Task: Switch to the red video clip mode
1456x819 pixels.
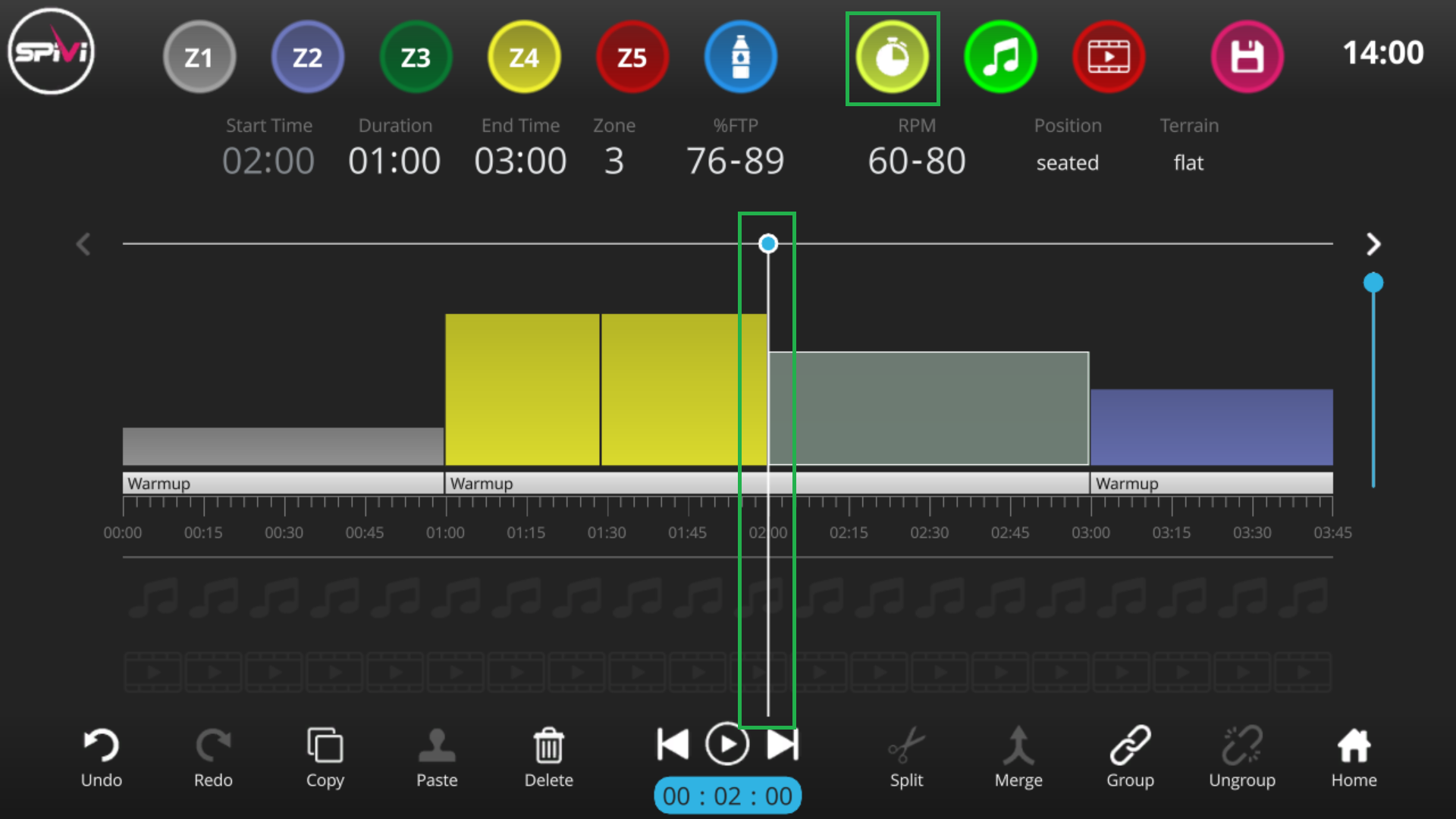Action: [x=1109, y=57]
